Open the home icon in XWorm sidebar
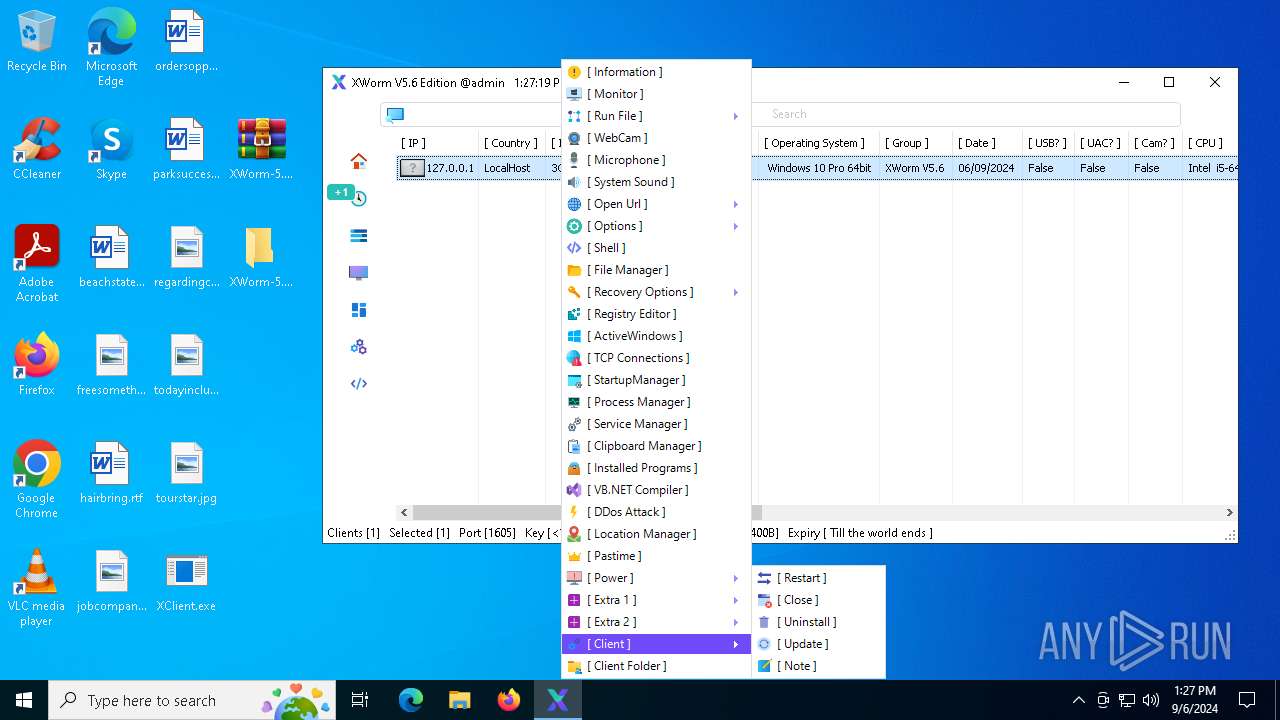Viewport: 1280px width, 720px height. click(x=359, y=161)
